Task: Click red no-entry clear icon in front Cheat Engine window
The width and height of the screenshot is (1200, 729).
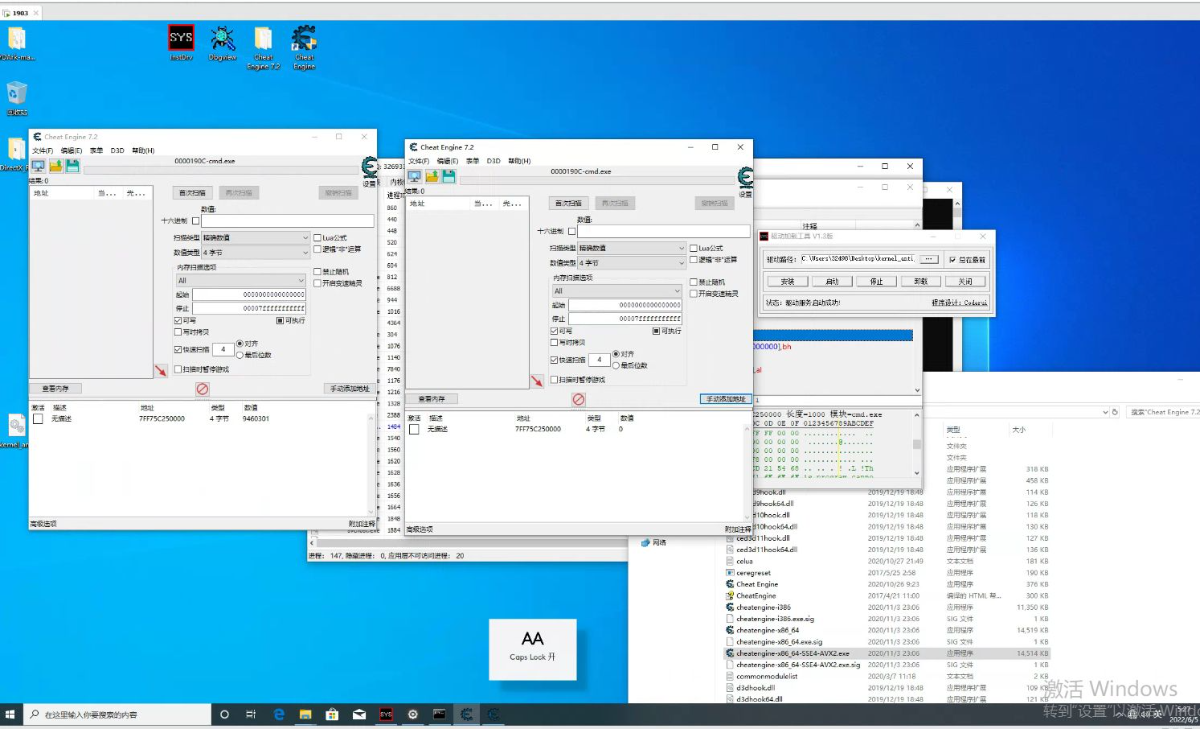Action: click(578, 399)
